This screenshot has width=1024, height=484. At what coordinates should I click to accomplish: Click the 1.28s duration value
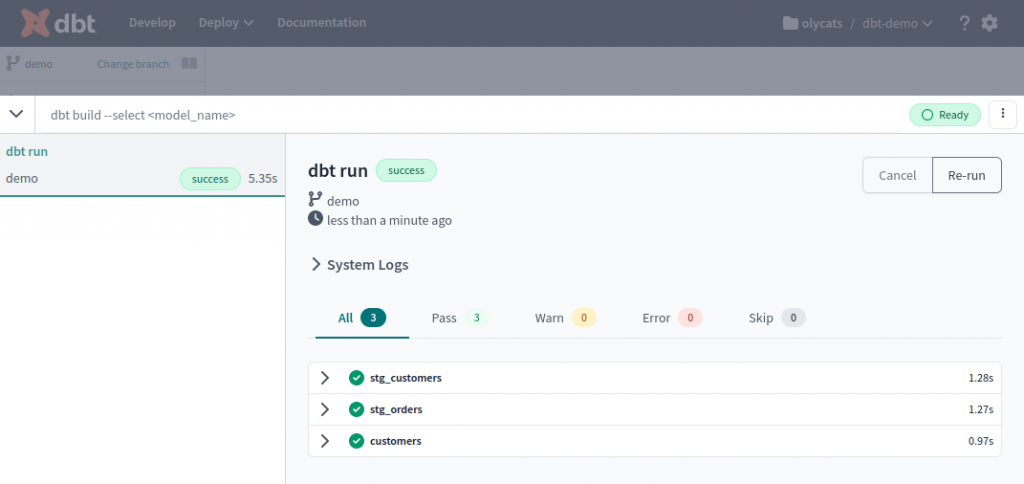[980, 378]
